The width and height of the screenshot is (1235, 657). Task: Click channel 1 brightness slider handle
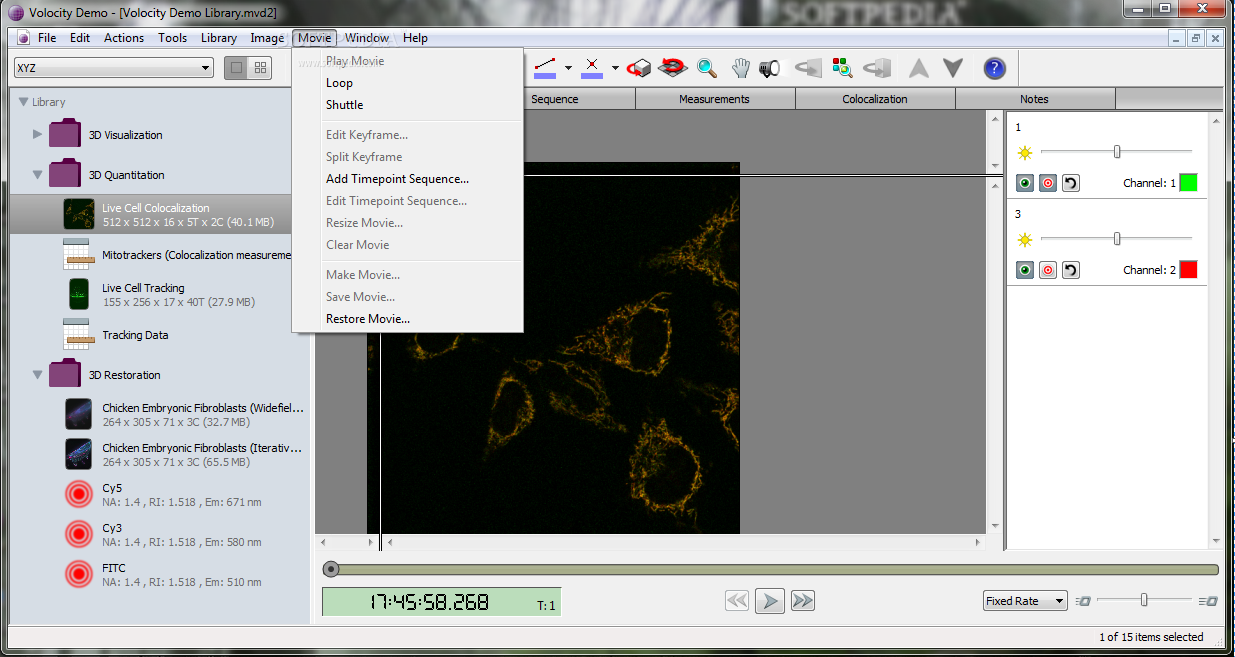(1117, 152)
